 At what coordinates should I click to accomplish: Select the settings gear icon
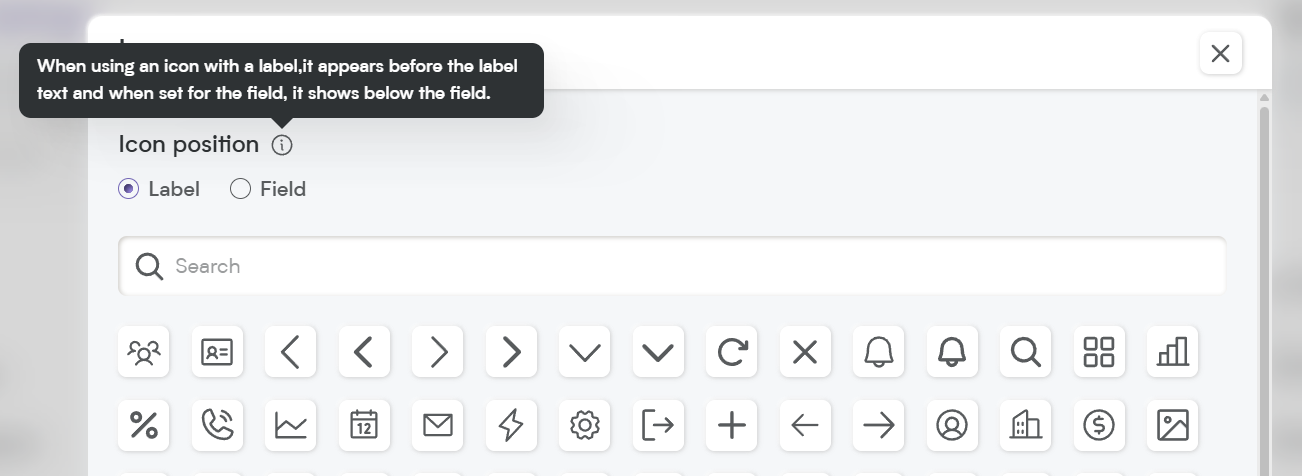tap(584, 425)
